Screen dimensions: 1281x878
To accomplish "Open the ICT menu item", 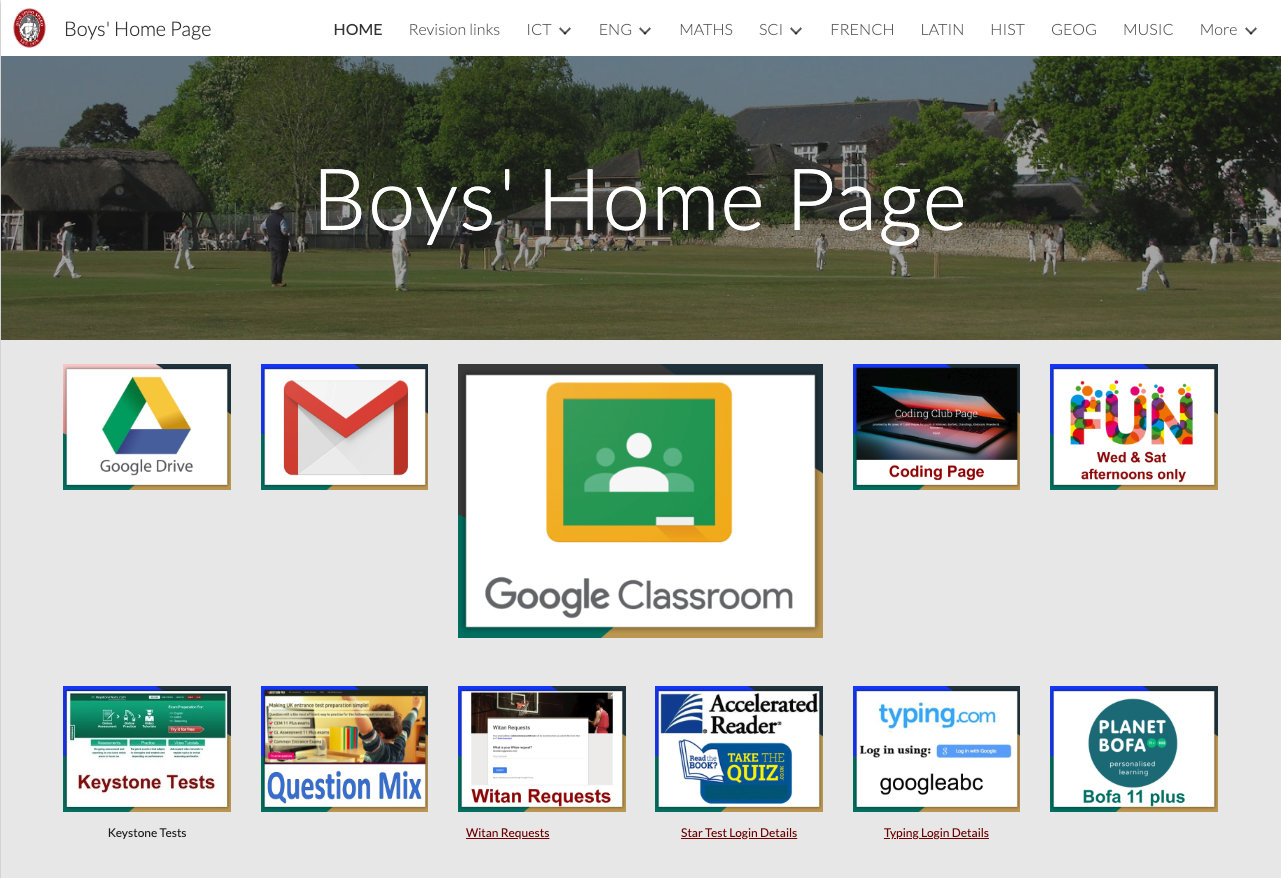I will tap(539, 29).
